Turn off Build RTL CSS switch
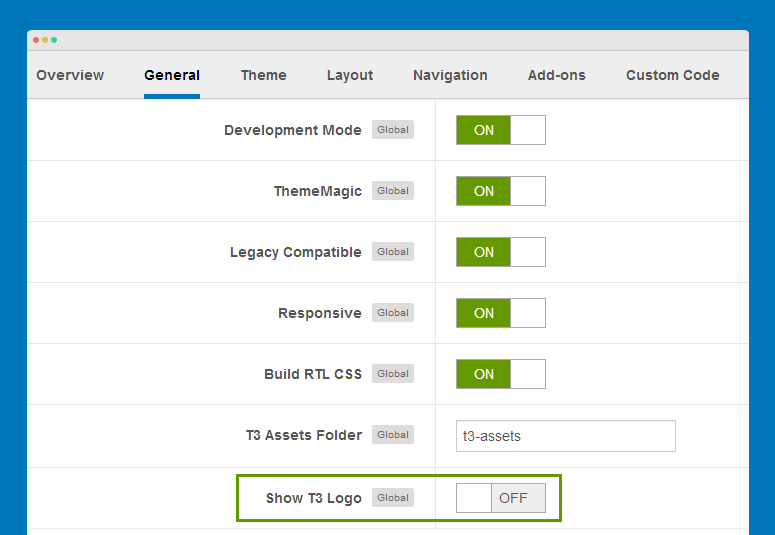The height and width of the screenshot is (535, 775). coord(501,374)
